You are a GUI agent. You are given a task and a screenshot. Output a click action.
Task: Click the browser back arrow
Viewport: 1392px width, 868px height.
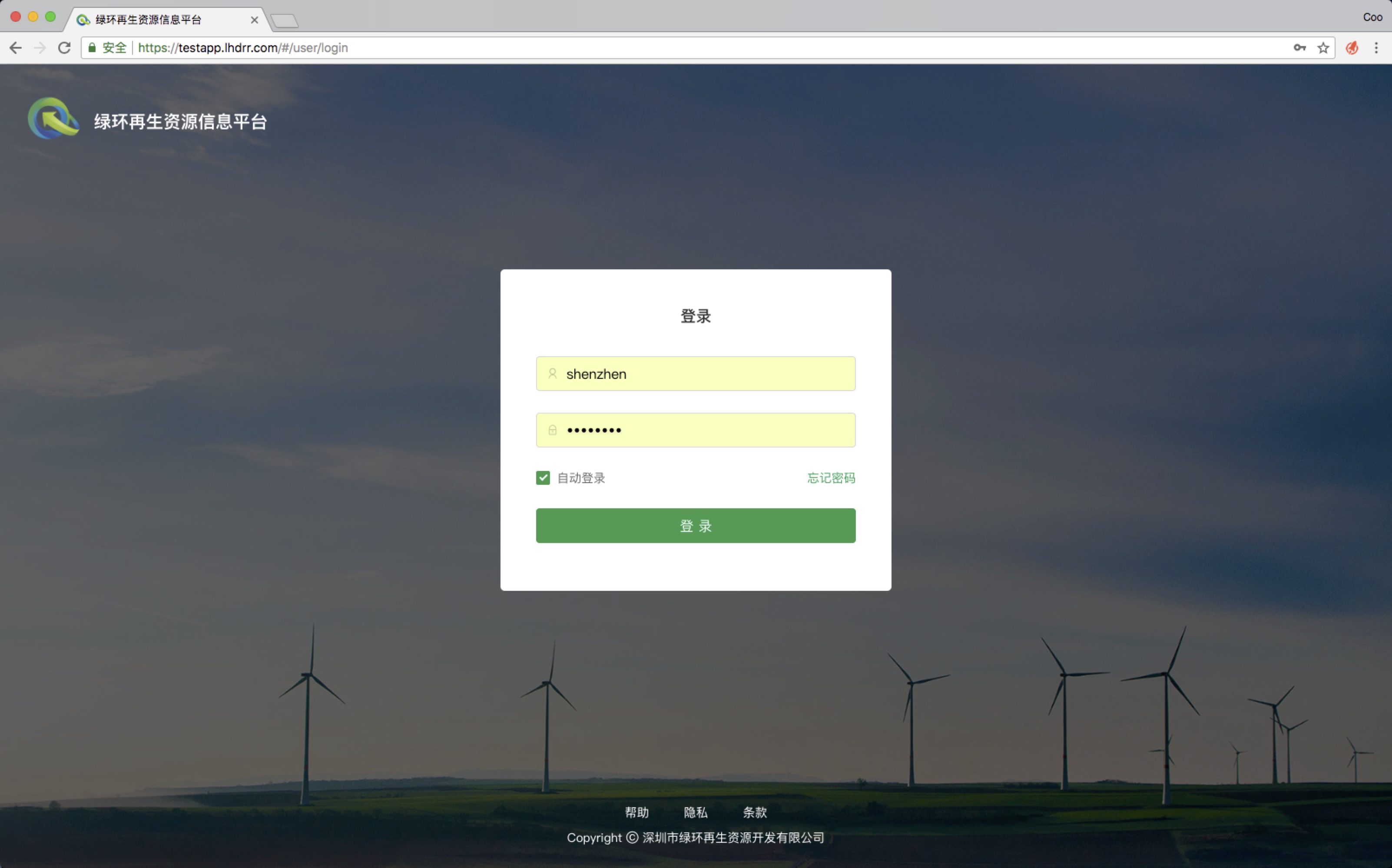(16, 48)
